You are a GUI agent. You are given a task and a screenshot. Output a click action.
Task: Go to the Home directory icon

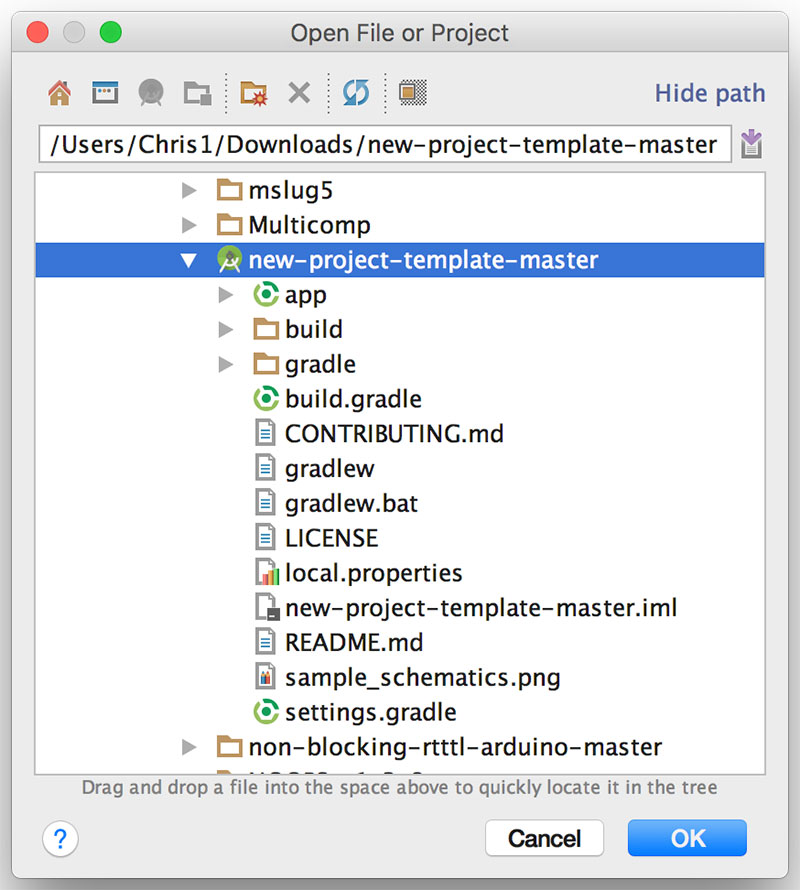coord(59,93)
